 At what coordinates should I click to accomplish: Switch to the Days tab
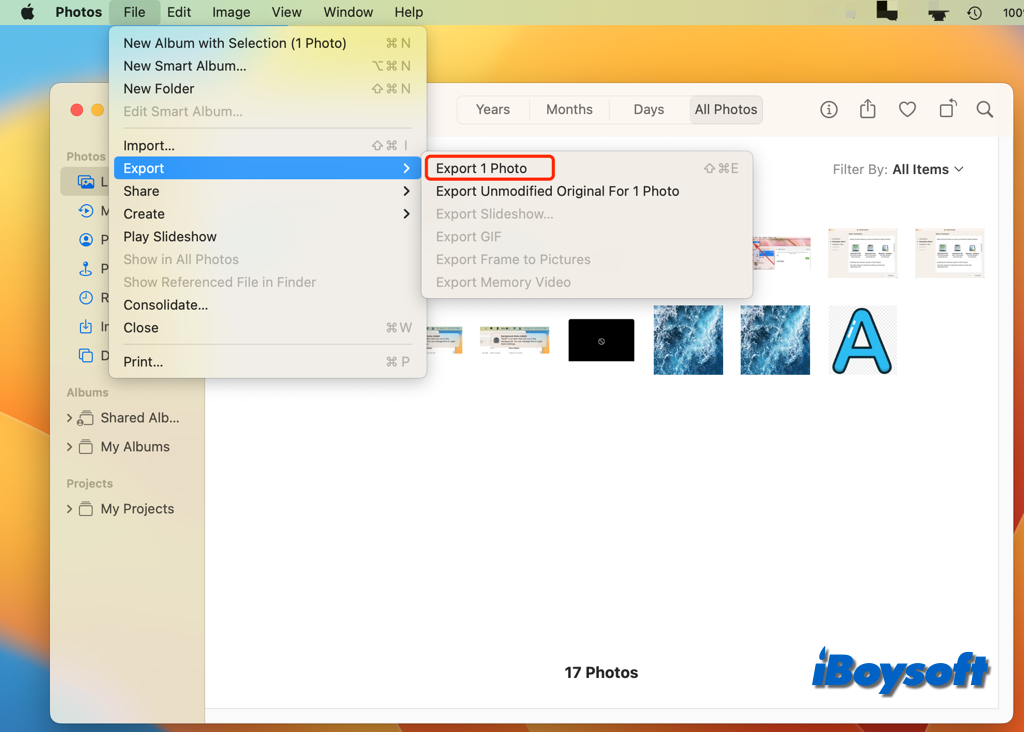(648, 109)
